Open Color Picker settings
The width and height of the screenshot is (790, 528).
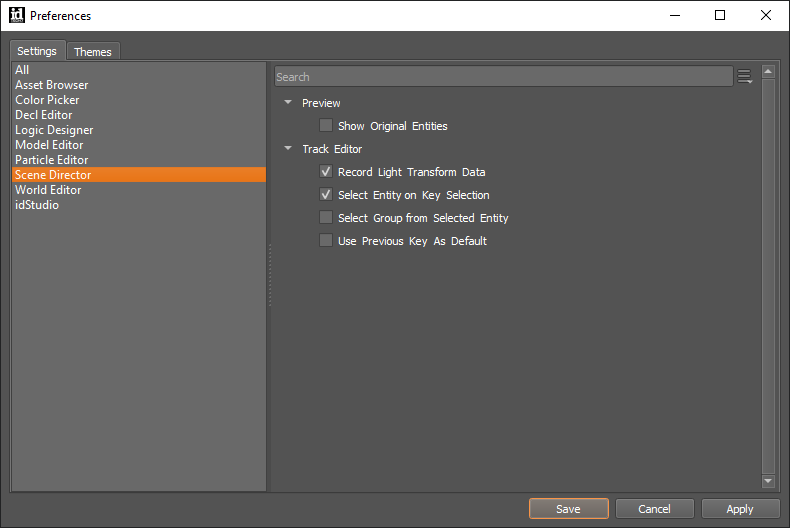(x=139, y=100)
